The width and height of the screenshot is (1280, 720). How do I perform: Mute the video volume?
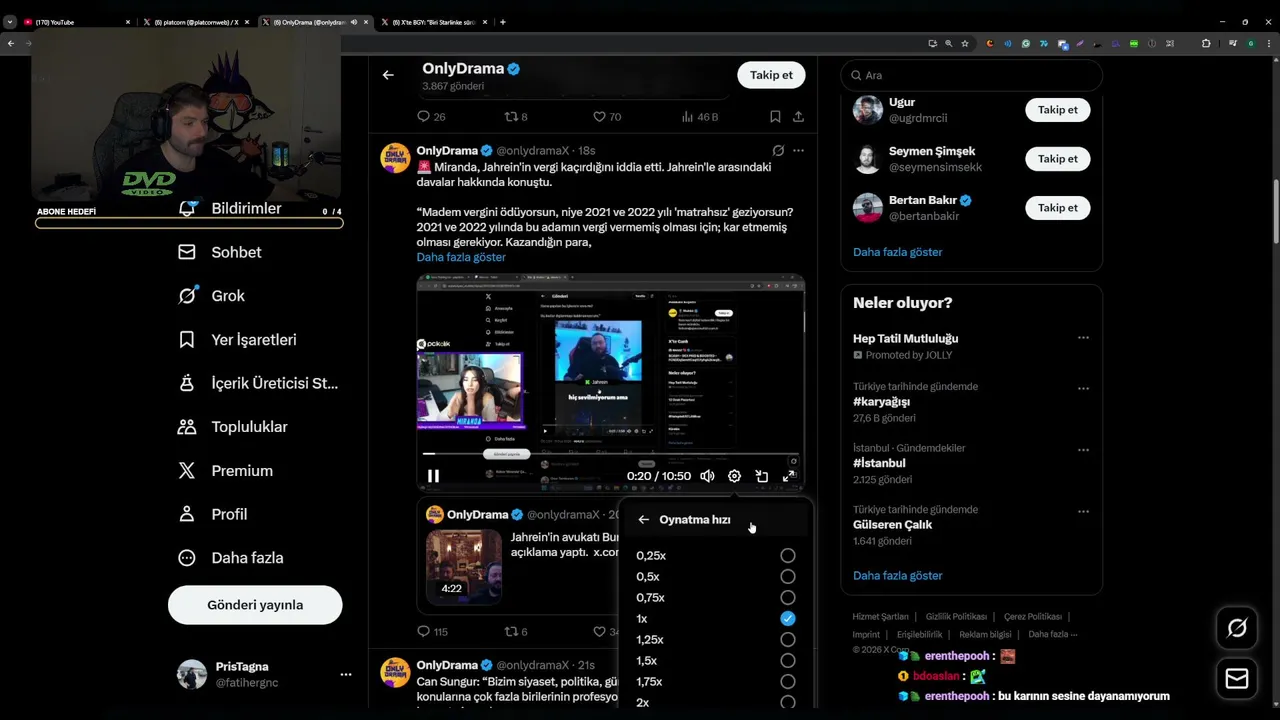tap(707, 476)
